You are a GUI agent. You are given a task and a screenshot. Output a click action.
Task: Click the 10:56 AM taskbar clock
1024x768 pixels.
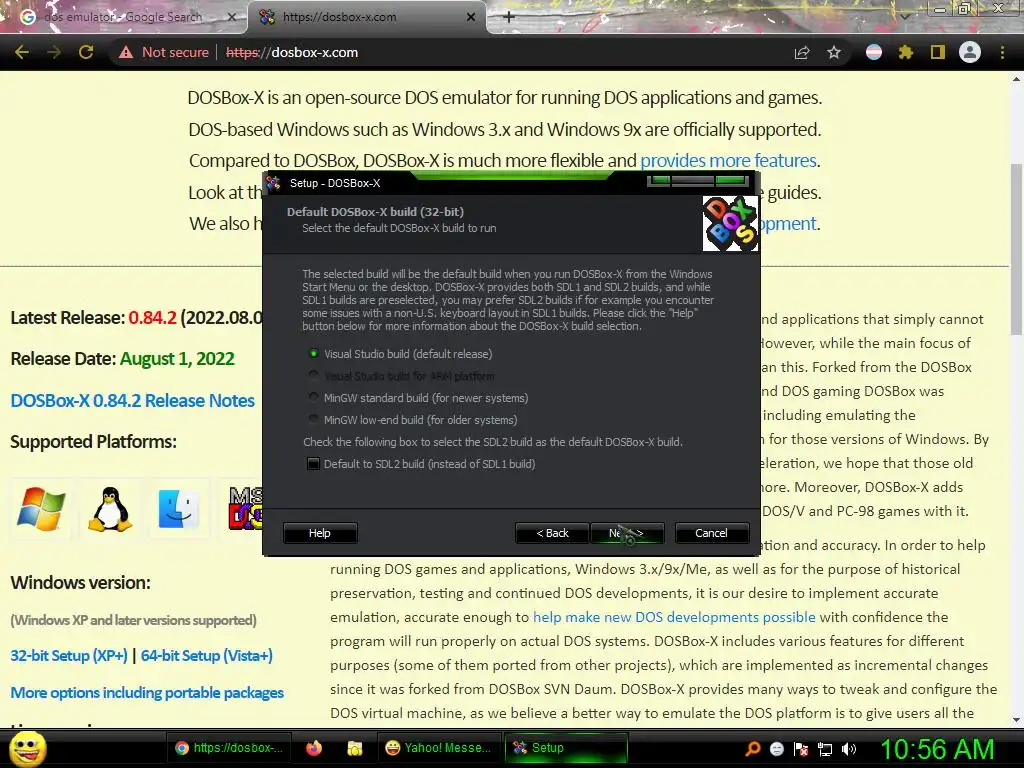[x=938, y=749]
